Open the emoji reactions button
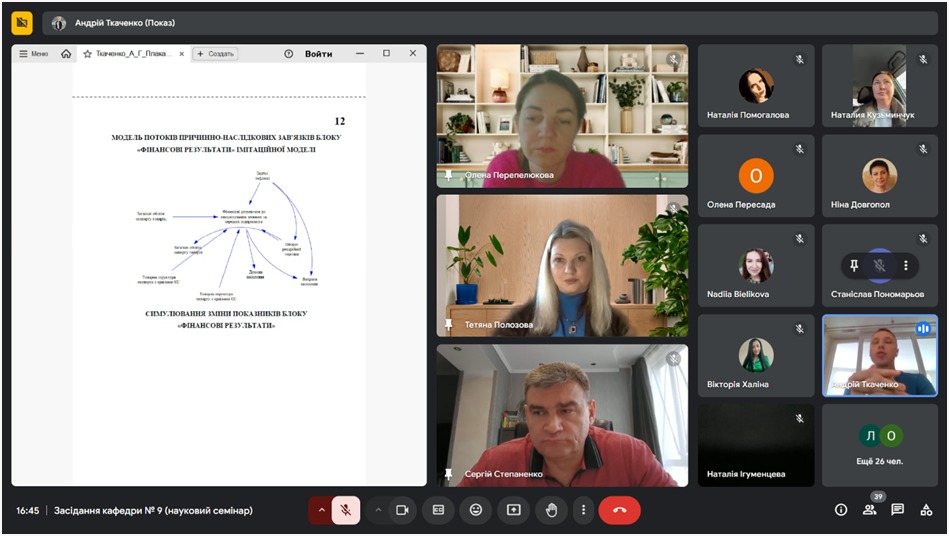This screenshot has height=536, width=949. point(476,510)
